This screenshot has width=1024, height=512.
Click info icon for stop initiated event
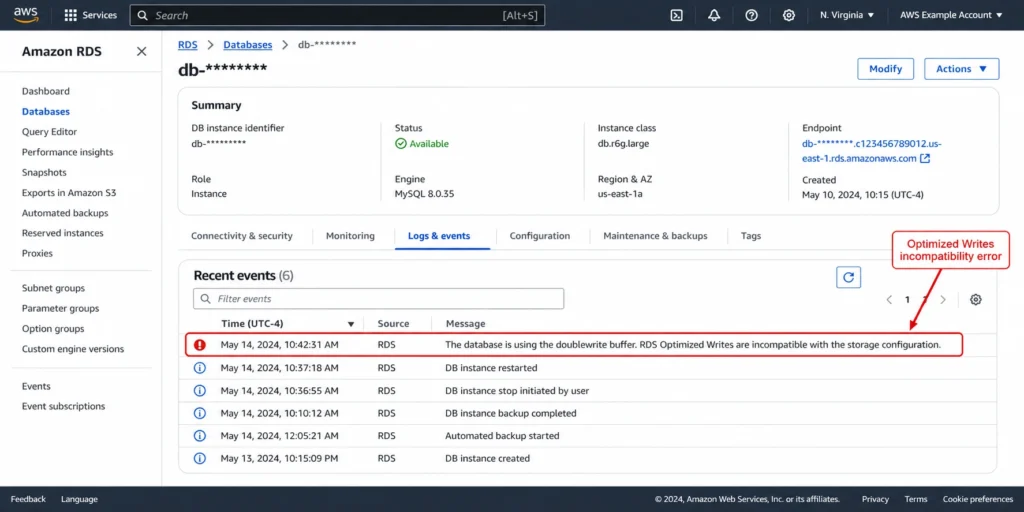coord(200,391)
